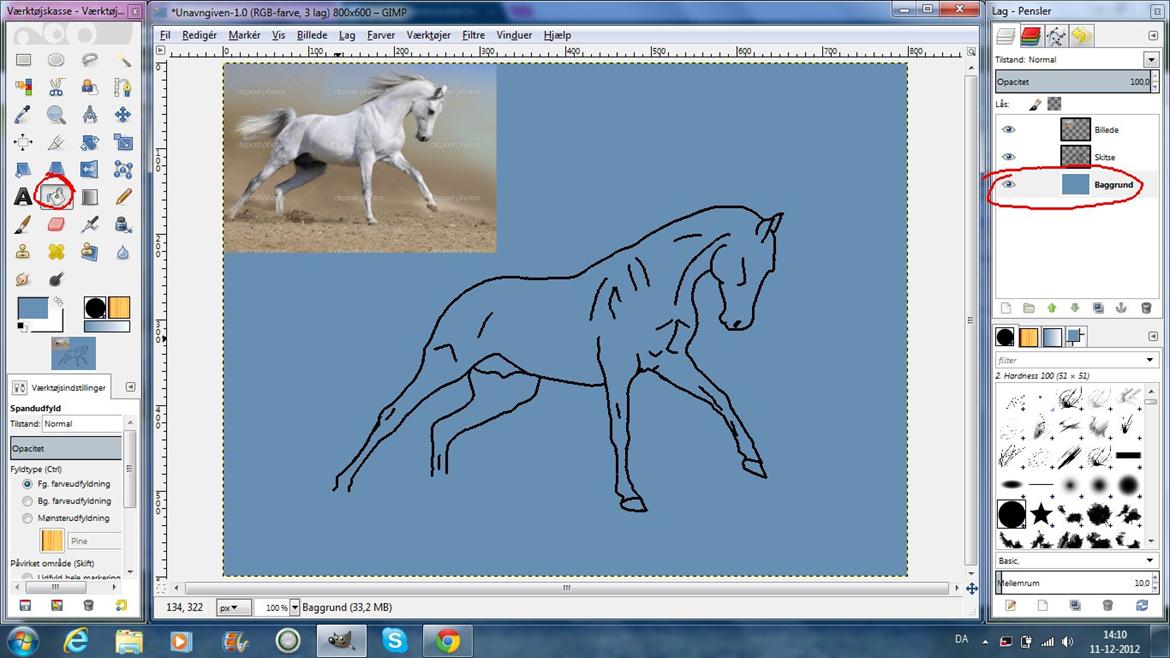Select Bg. farveudfyldning fill type

pyautogui.click(x=27, y=501)
